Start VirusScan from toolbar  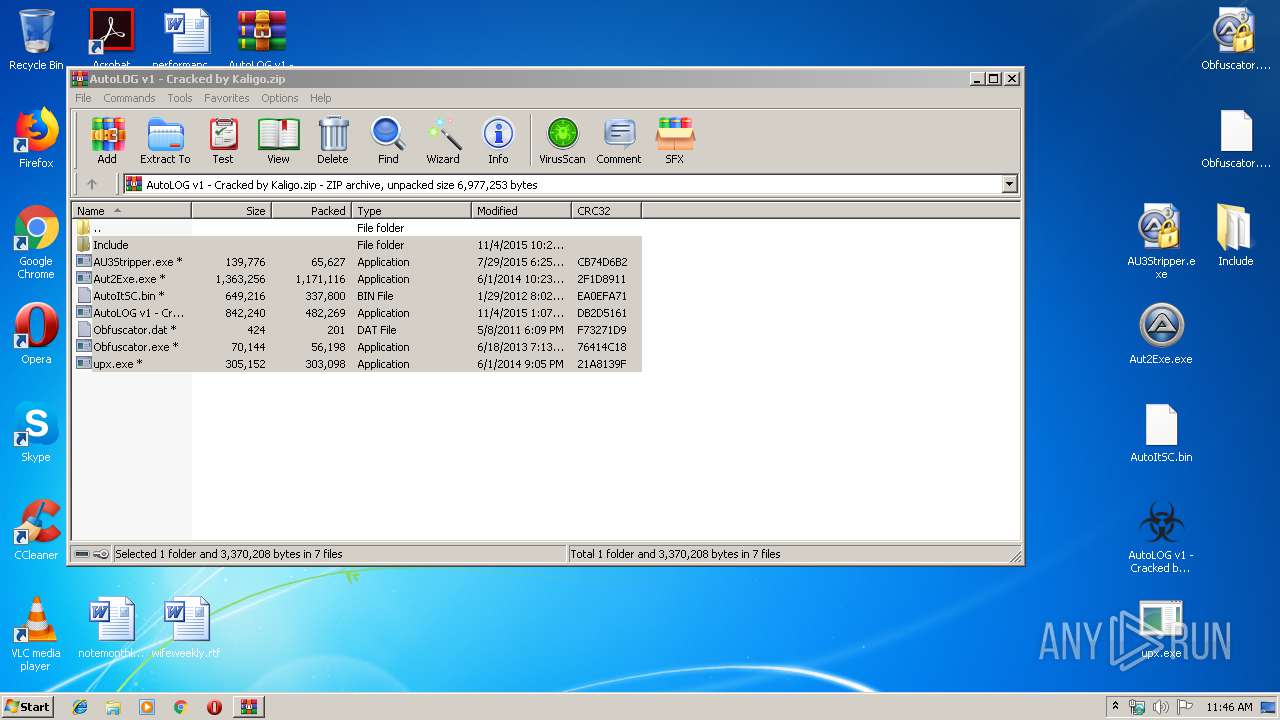pos(562,141)
